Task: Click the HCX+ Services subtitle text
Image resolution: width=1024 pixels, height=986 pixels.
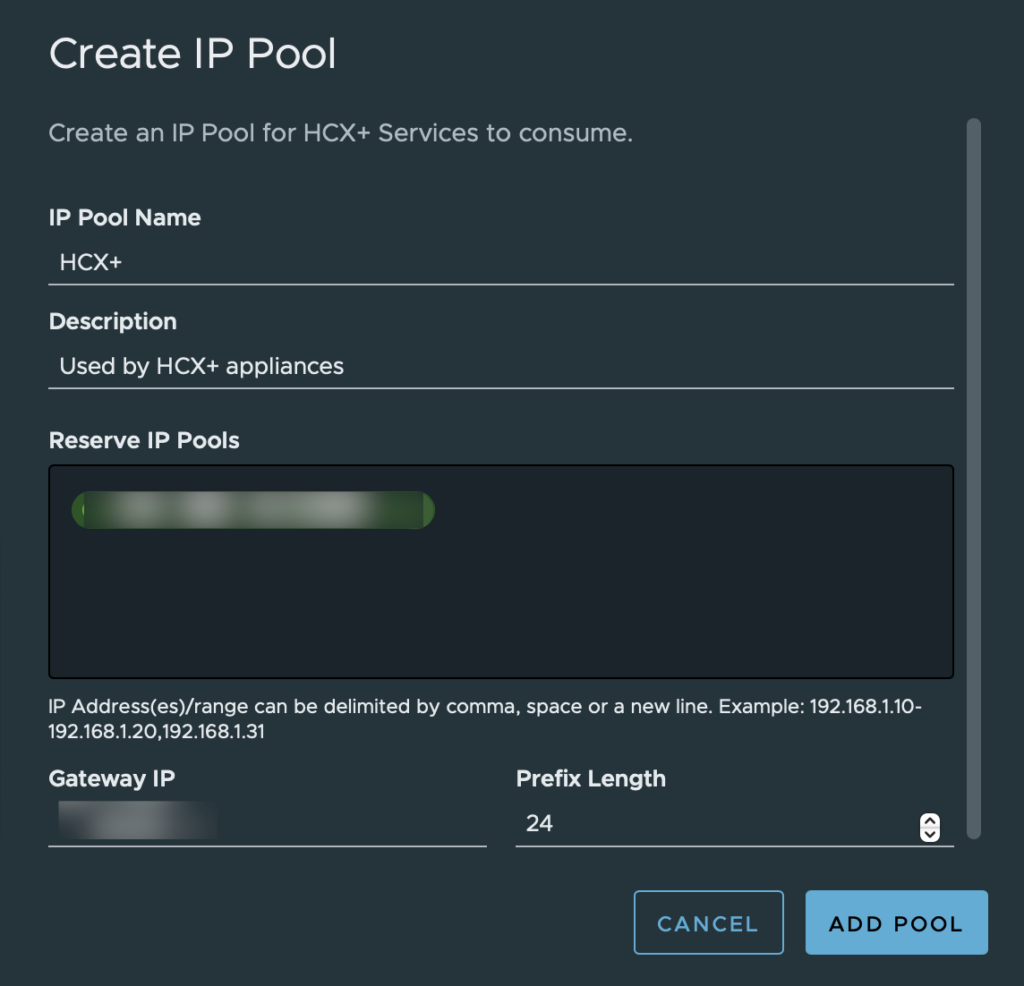Action: click(x=340, y=133)
